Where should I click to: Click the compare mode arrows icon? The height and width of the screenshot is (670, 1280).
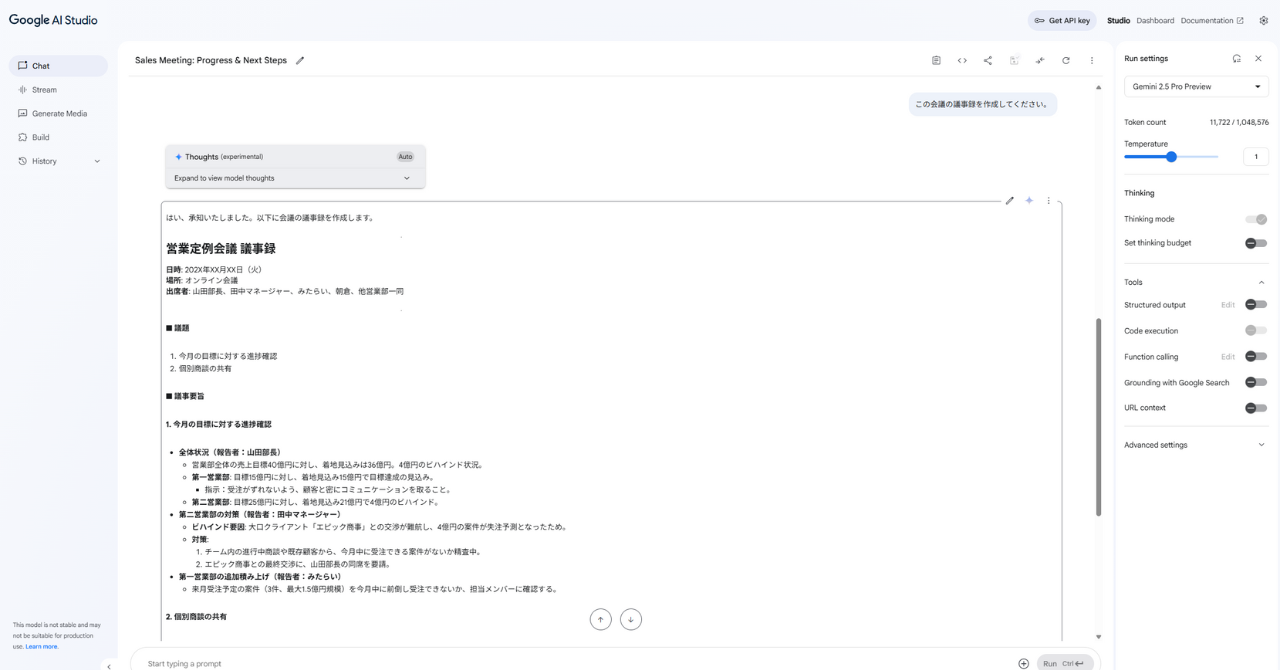point(1040,61)
